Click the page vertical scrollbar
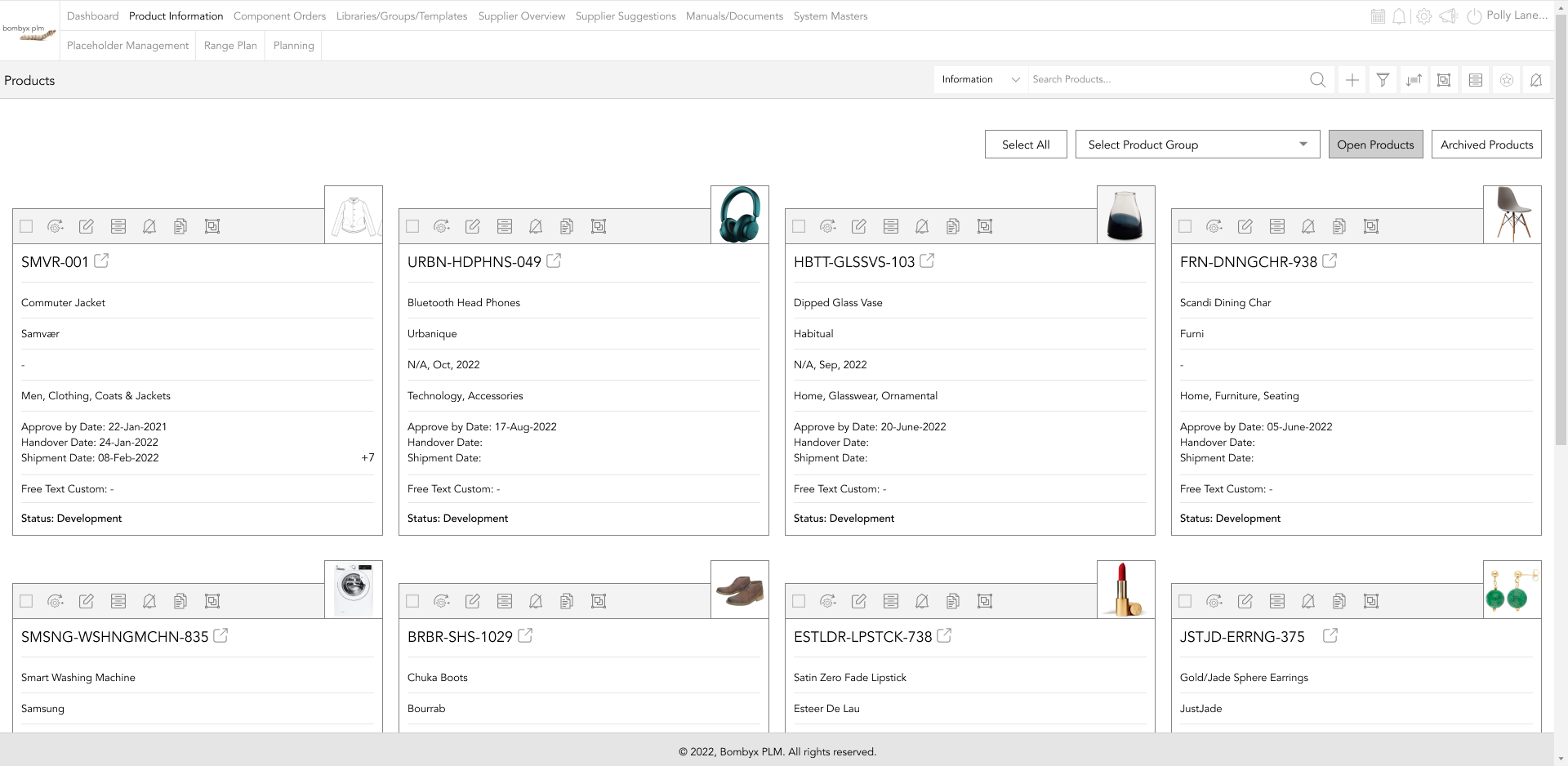 (1561, 229)
